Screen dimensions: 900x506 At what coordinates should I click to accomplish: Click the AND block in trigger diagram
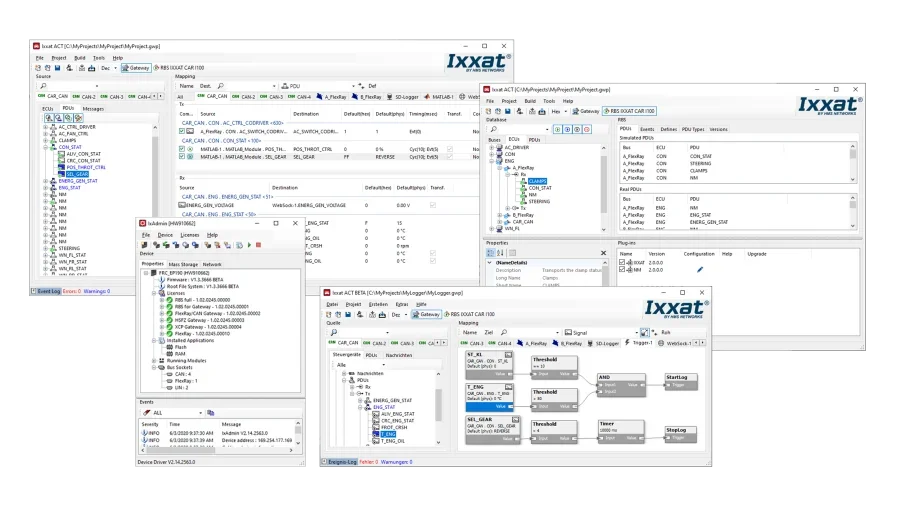[x=621, y=385]
